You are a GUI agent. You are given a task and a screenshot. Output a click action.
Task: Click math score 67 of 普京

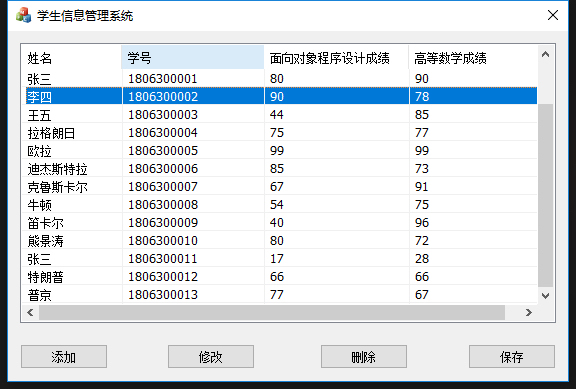click(x=422, y=295)
